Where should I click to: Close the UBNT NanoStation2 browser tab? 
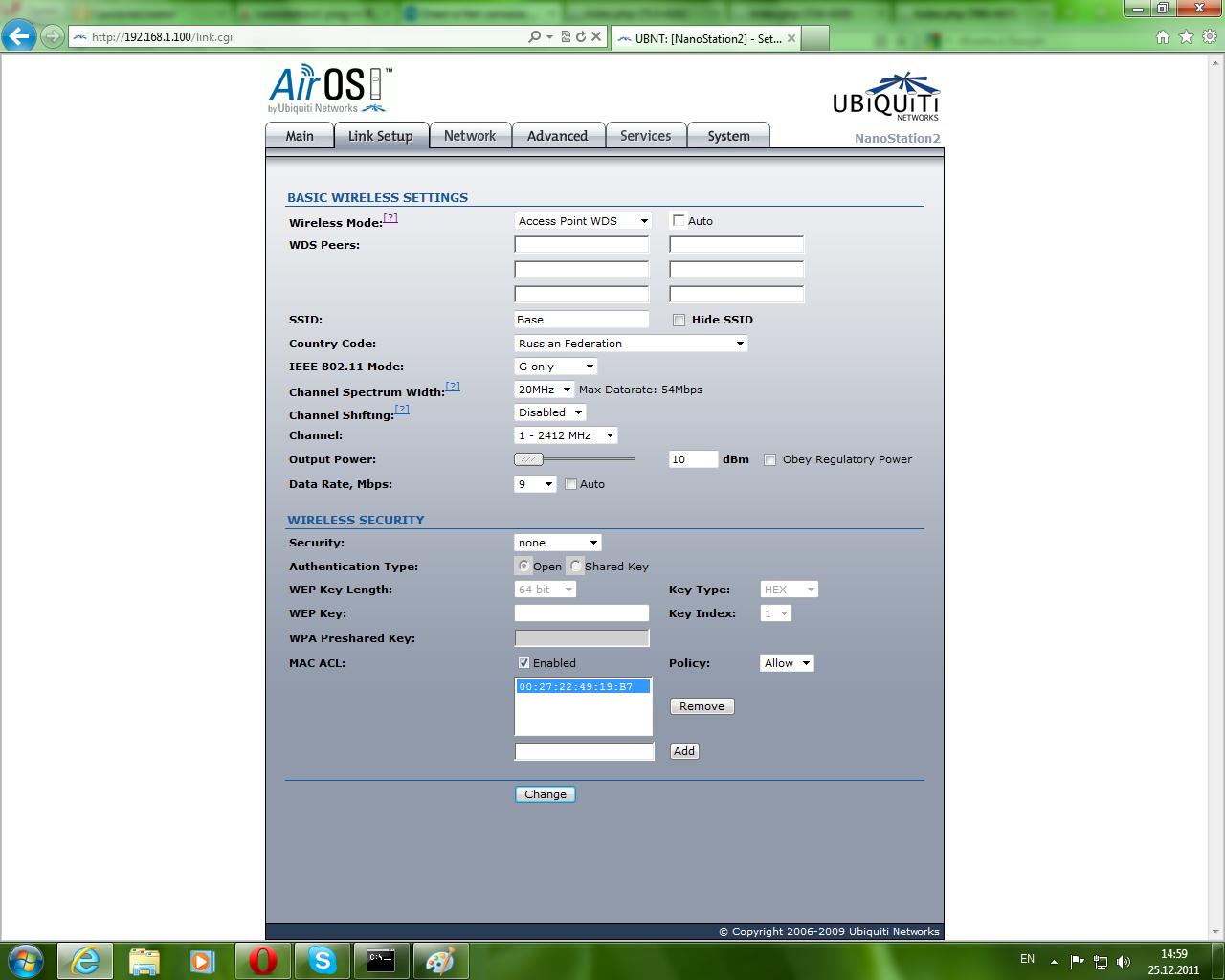pos(791,38)
